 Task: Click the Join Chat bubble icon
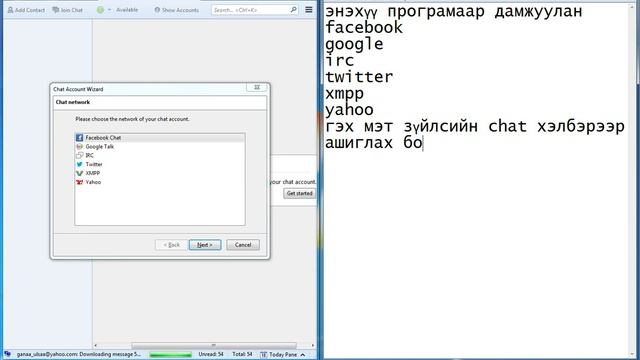pyautogui.click(x=56, y=10)
